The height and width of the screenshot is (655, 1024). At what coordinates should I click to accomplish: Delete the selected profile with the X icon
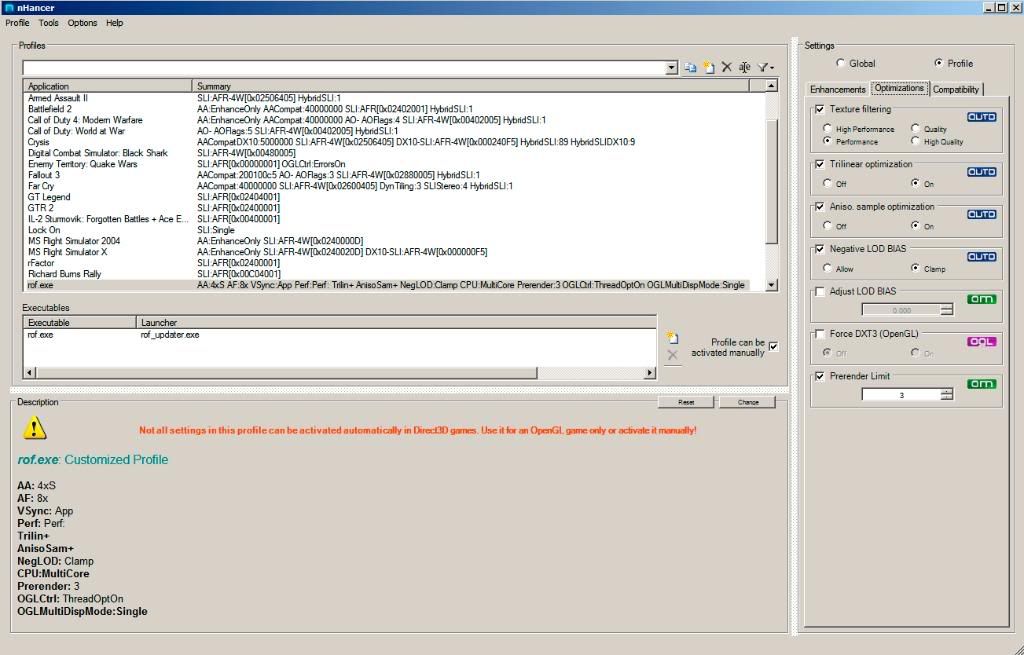point(726,67)
